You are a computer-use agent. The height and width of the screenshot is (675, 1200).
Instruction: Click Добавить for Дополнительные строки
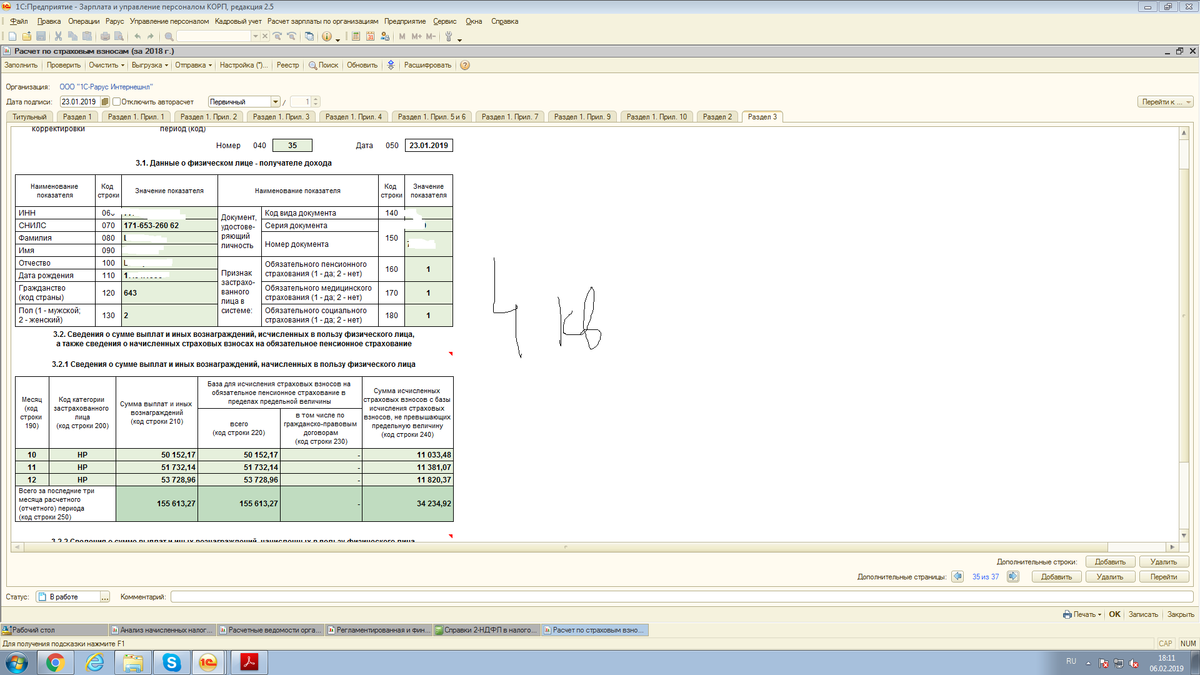(1110, 562)
